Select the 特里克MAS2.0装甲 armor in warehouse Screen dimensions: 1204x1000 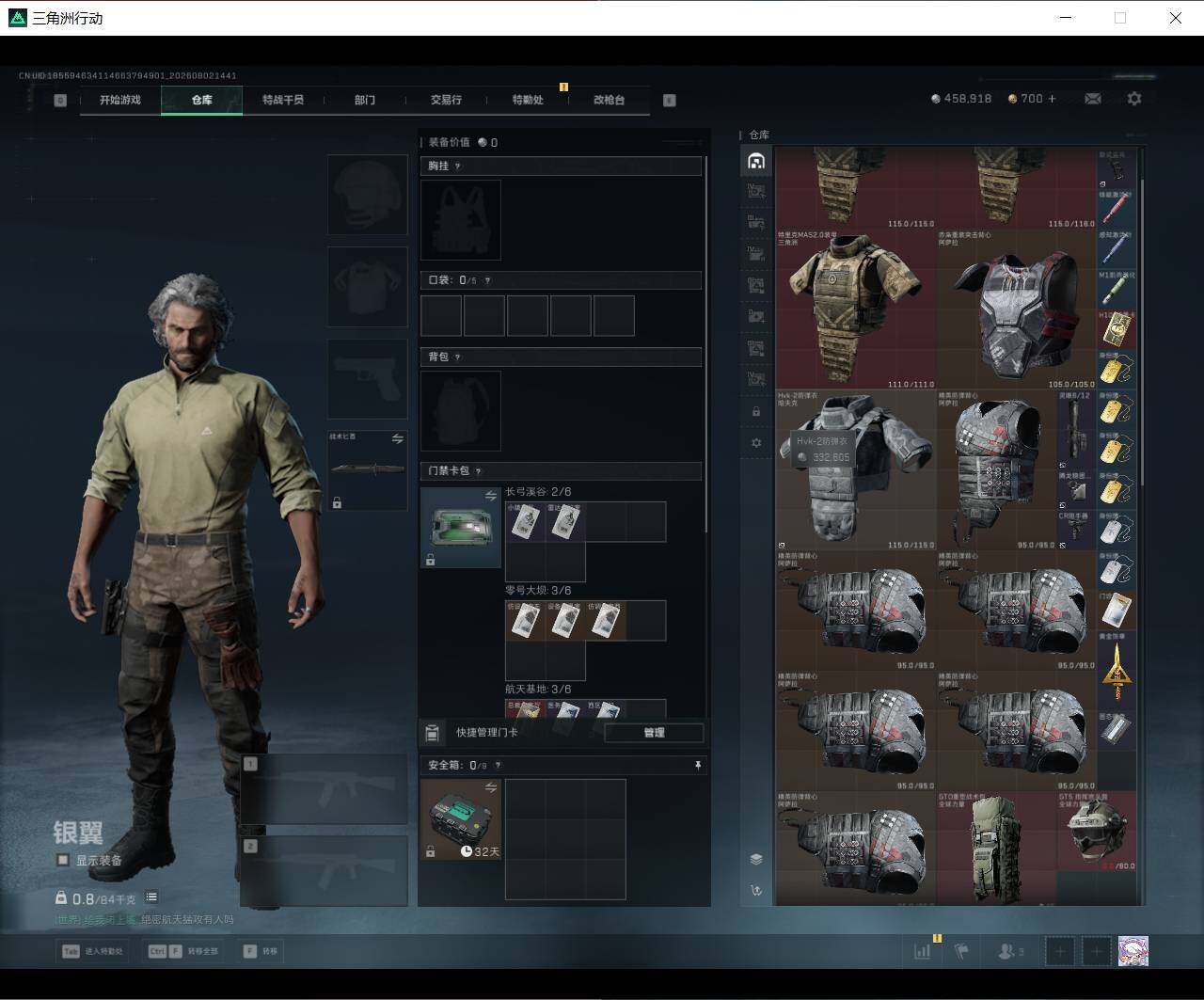856,310
